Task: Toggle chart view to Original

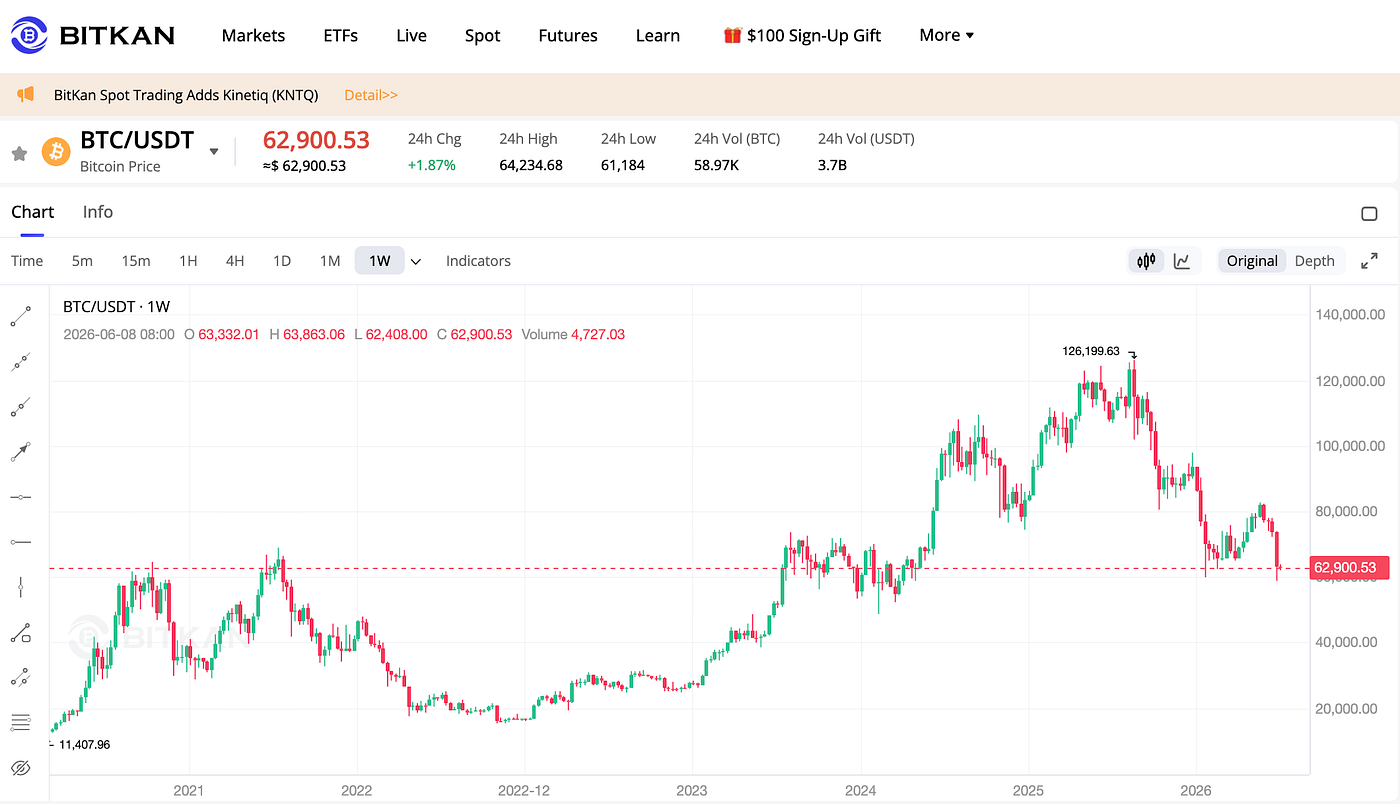Action: pos(1252,261)
